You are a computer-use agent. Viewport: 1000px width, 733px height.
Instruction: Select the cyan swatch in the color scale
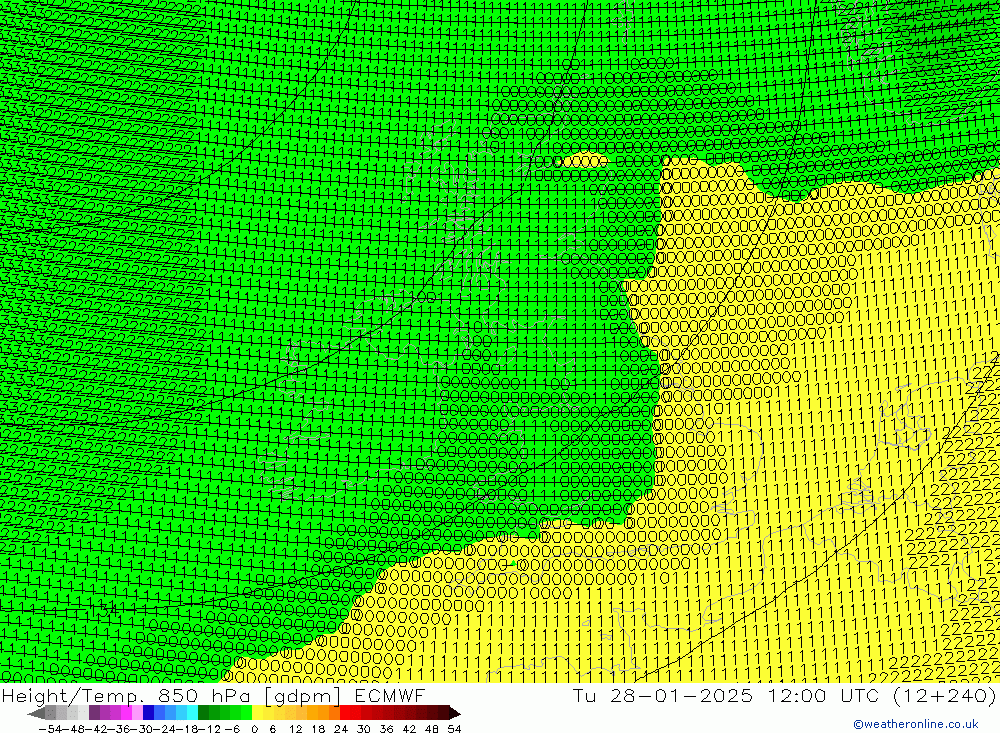point(192,714)
